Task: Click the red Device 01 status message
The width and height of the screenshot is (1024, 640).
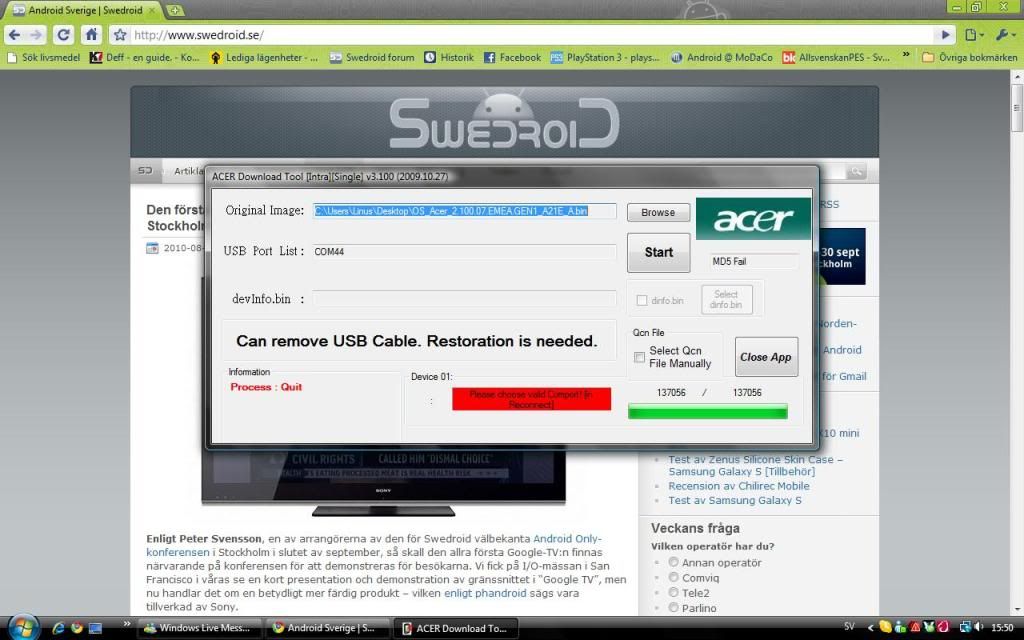Action: click(531, 399)
